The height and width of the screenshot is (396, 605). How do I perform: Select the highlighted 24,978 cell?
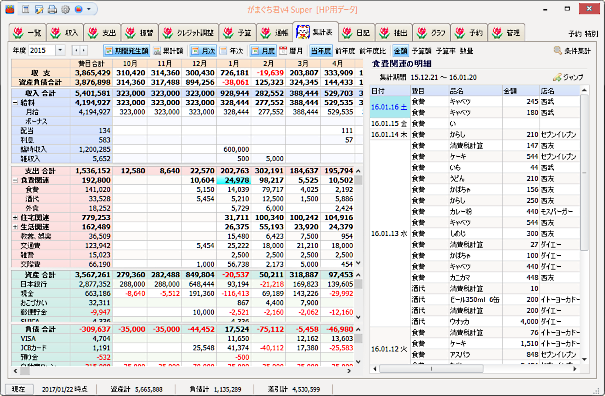tap(234, 180)
